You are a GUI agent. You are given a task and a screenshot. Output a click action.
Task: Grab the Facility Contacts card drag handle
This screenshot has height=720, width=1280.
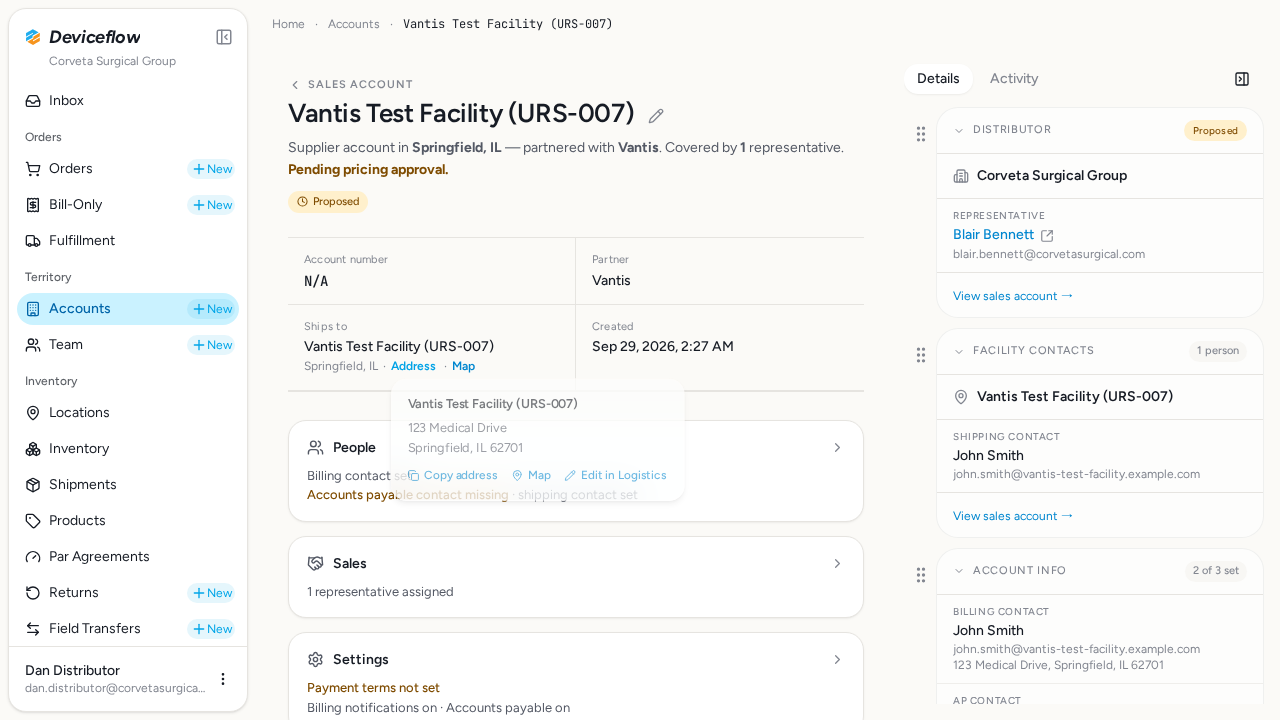[921, 355]
